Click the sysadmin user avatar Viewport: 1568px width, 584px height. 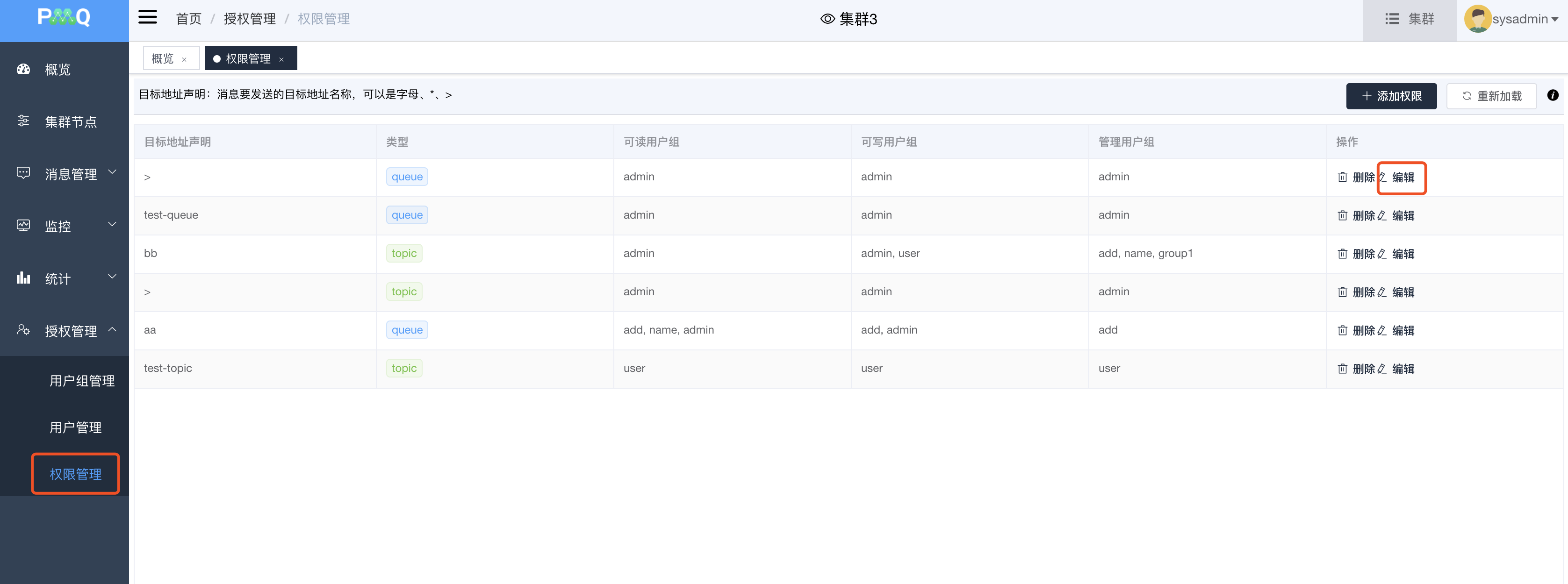click(x=1477, y=19)
